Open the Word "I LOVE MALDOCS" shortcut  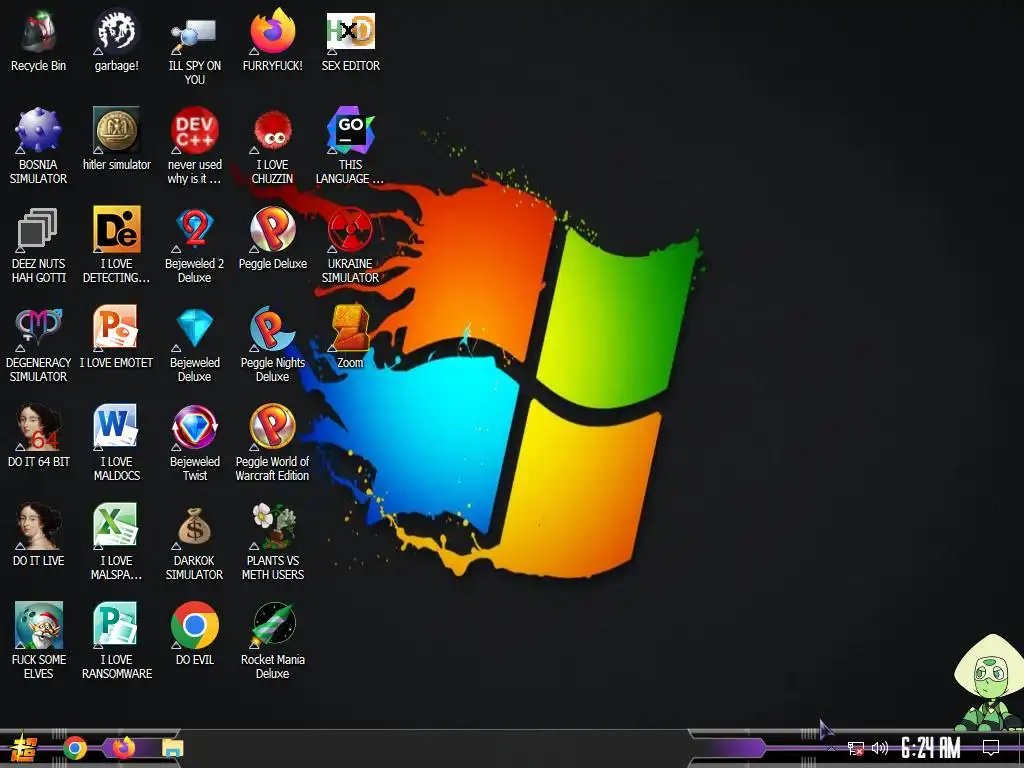[116, 428]
